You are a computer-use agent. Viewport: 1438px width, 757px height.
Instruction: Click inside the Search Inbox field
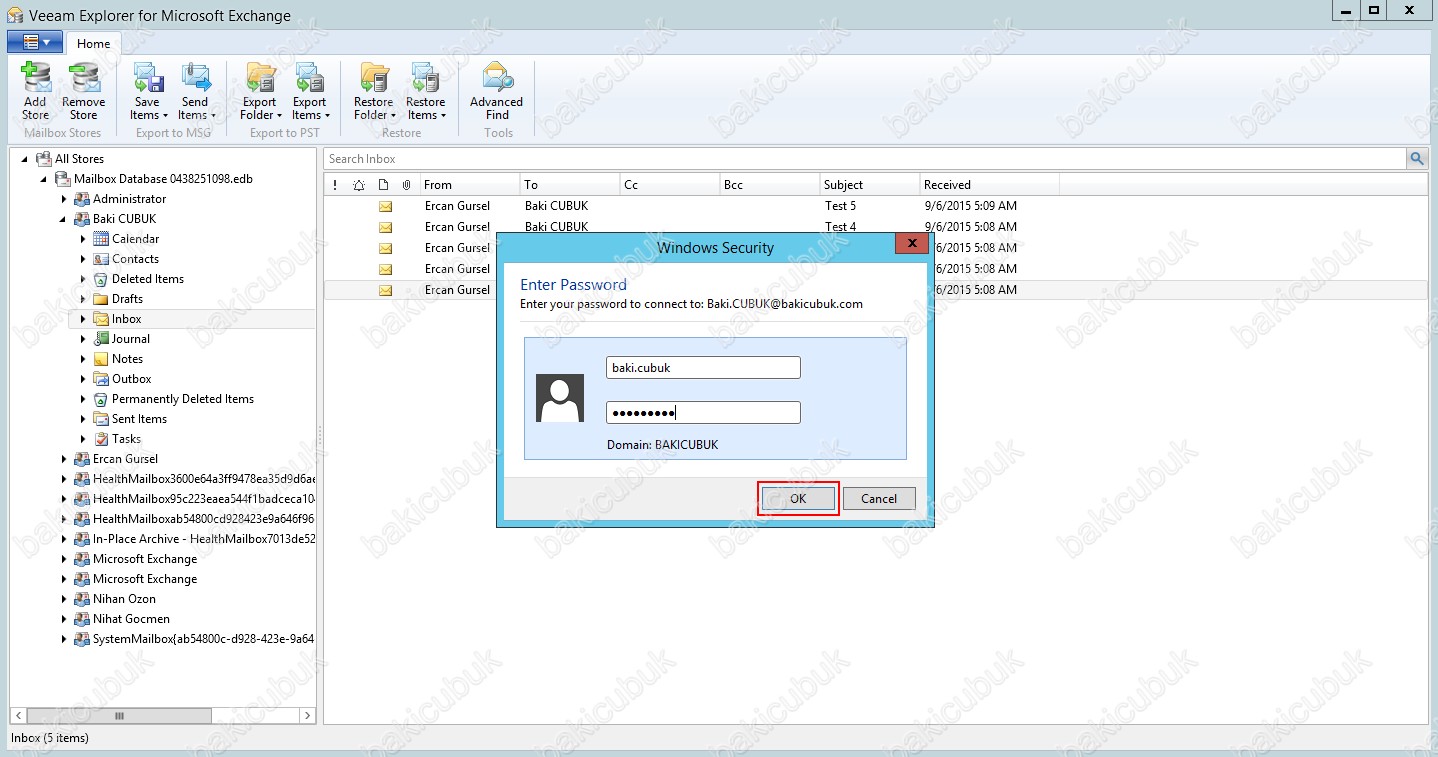(865, 158)
